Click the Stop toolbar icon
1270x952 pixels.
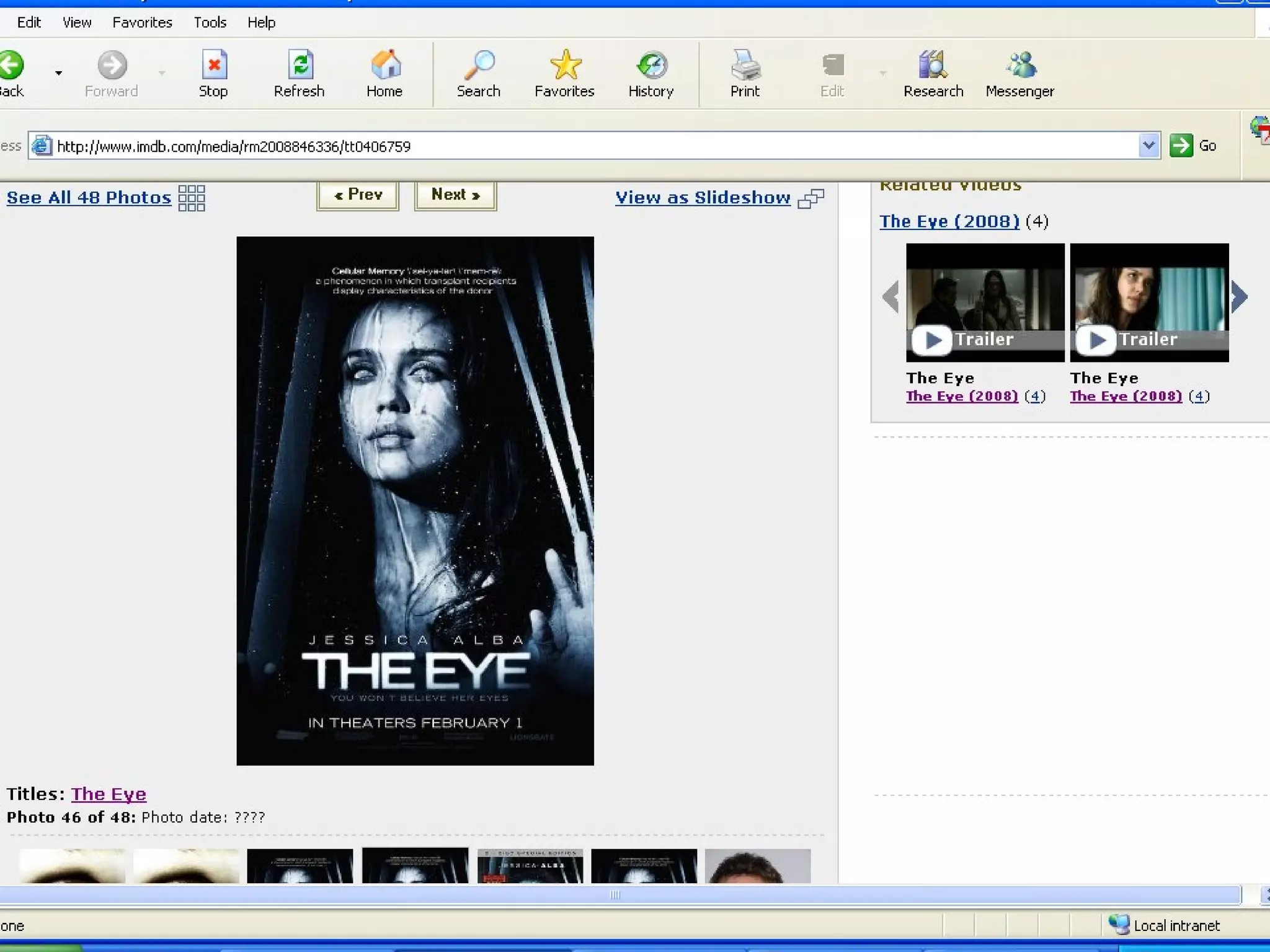[213, 66]
